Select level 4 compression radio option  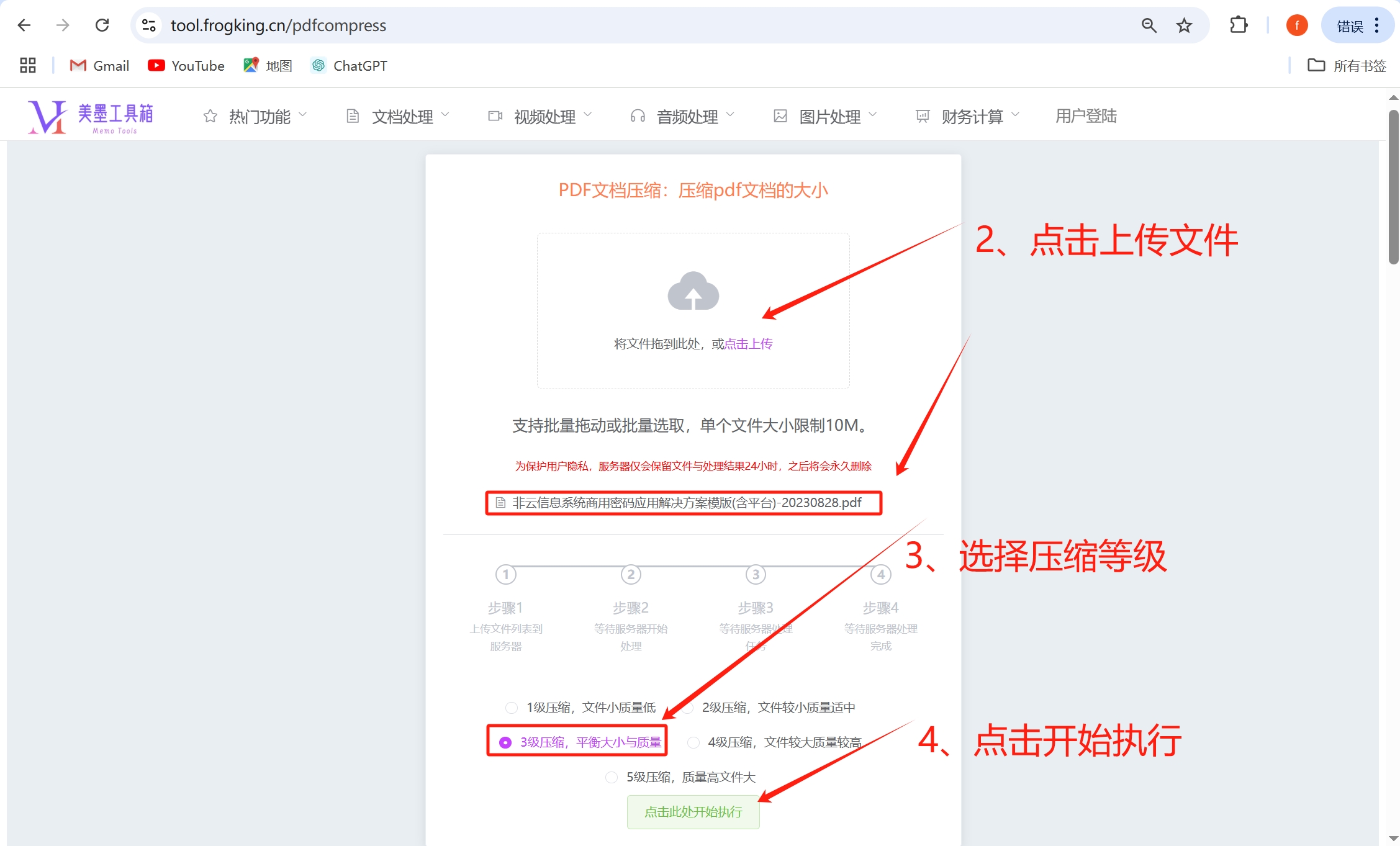click(x=693, y=742)
